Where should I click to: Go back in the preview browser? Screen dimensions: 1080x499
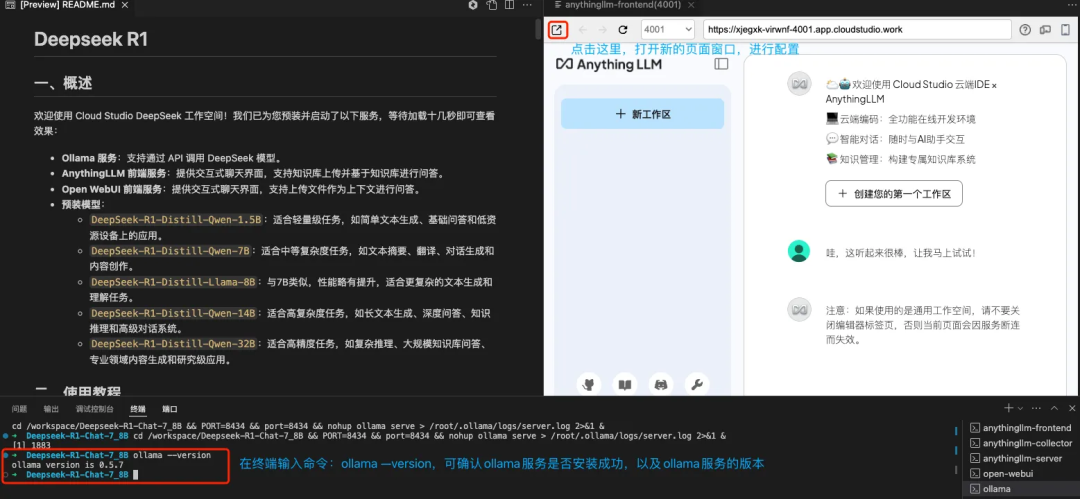click(x=583, y=30)
